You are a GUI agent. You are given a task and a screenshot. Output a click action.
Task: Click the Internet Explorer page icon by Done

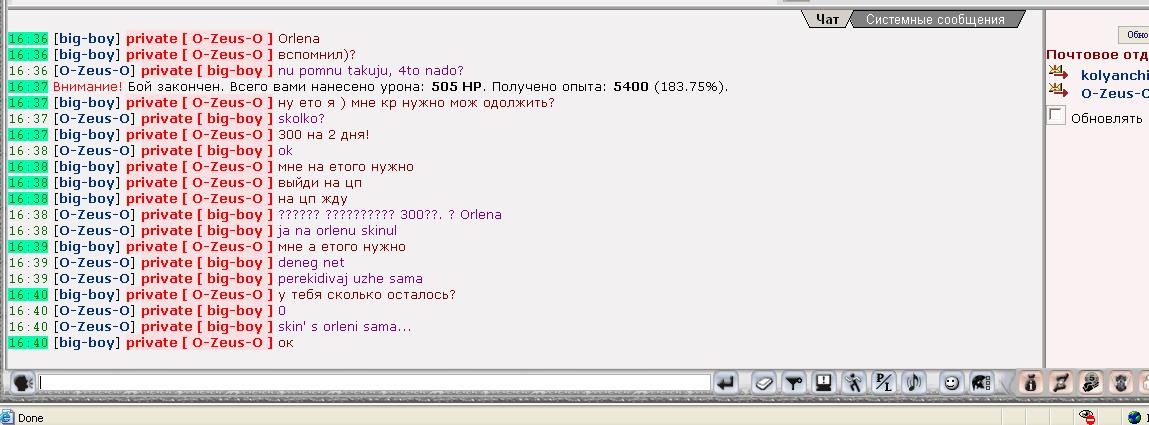click(9, 418)
